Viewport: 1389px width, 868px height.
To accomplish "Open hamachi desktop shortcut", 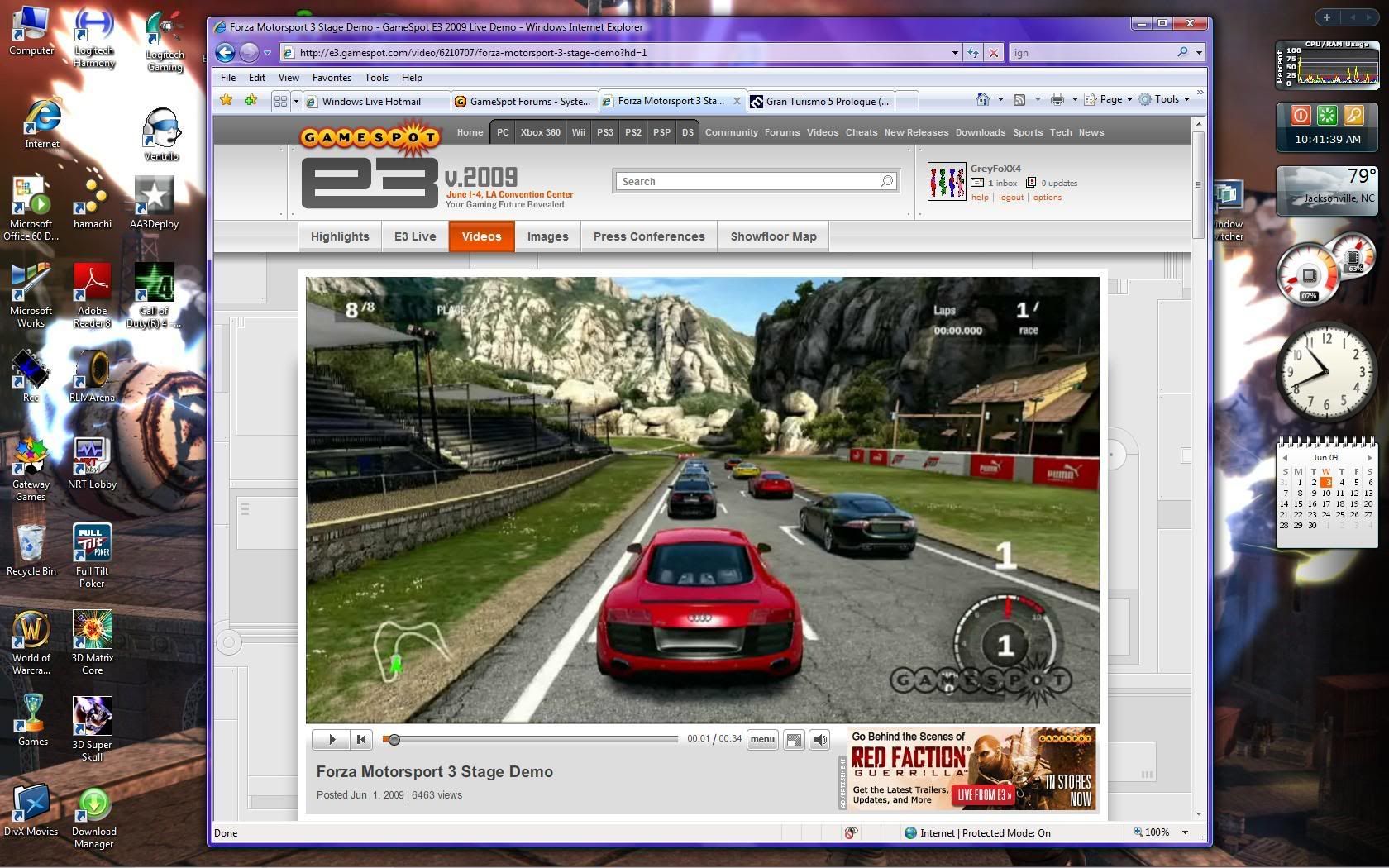I will click(92, 203).
